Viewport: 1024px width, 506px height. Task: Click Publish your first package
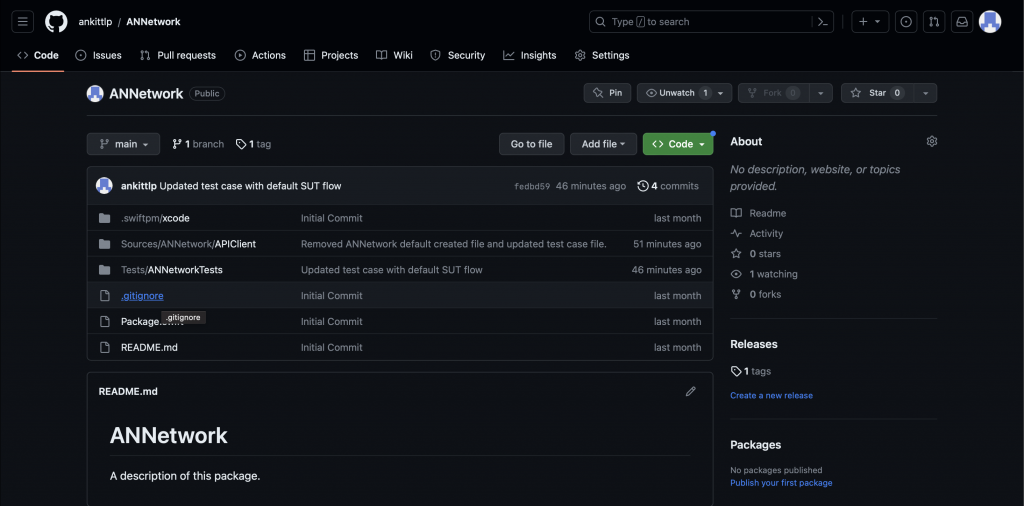click(781, 483)
